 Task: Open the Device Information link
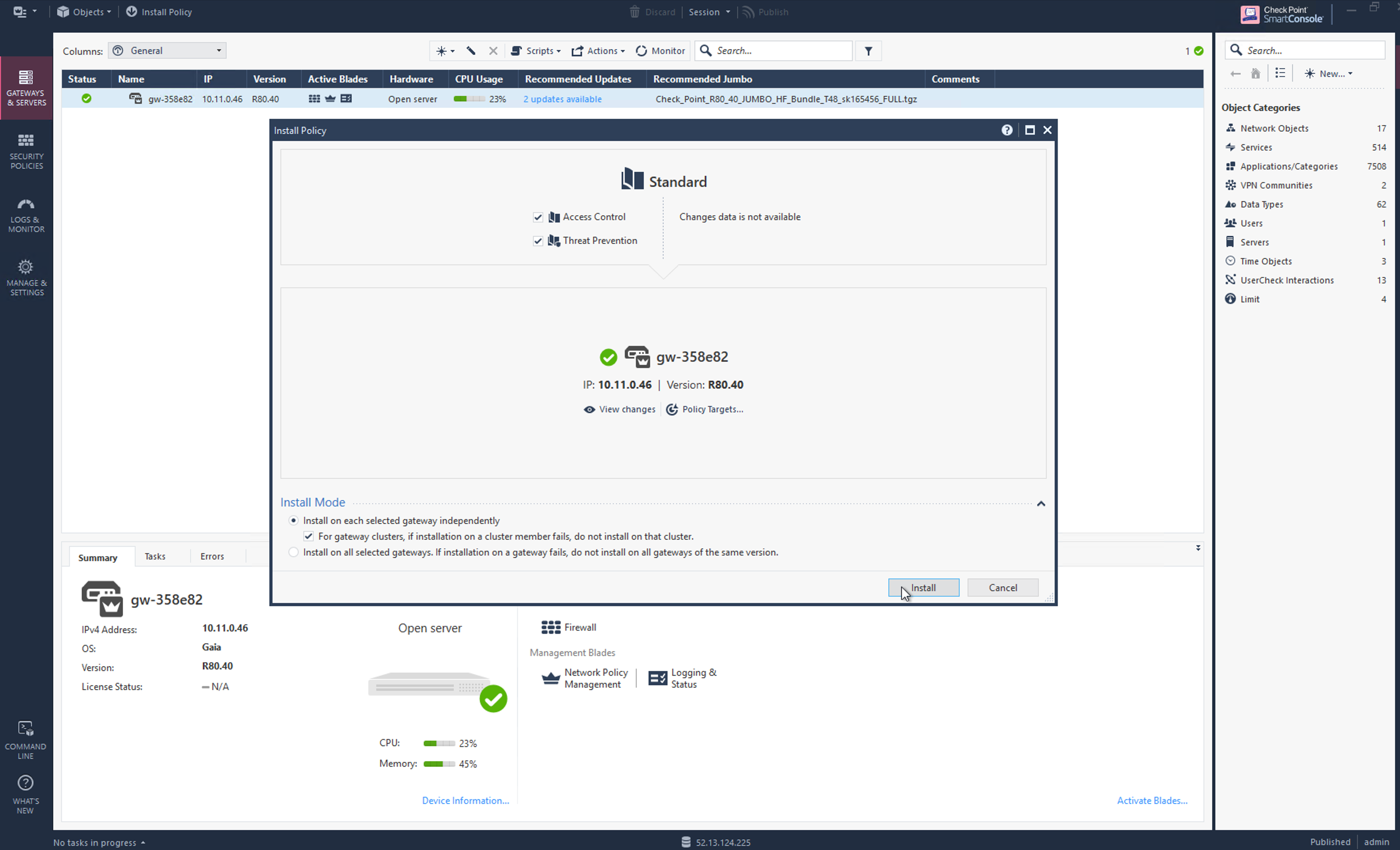tap(465, 800)
